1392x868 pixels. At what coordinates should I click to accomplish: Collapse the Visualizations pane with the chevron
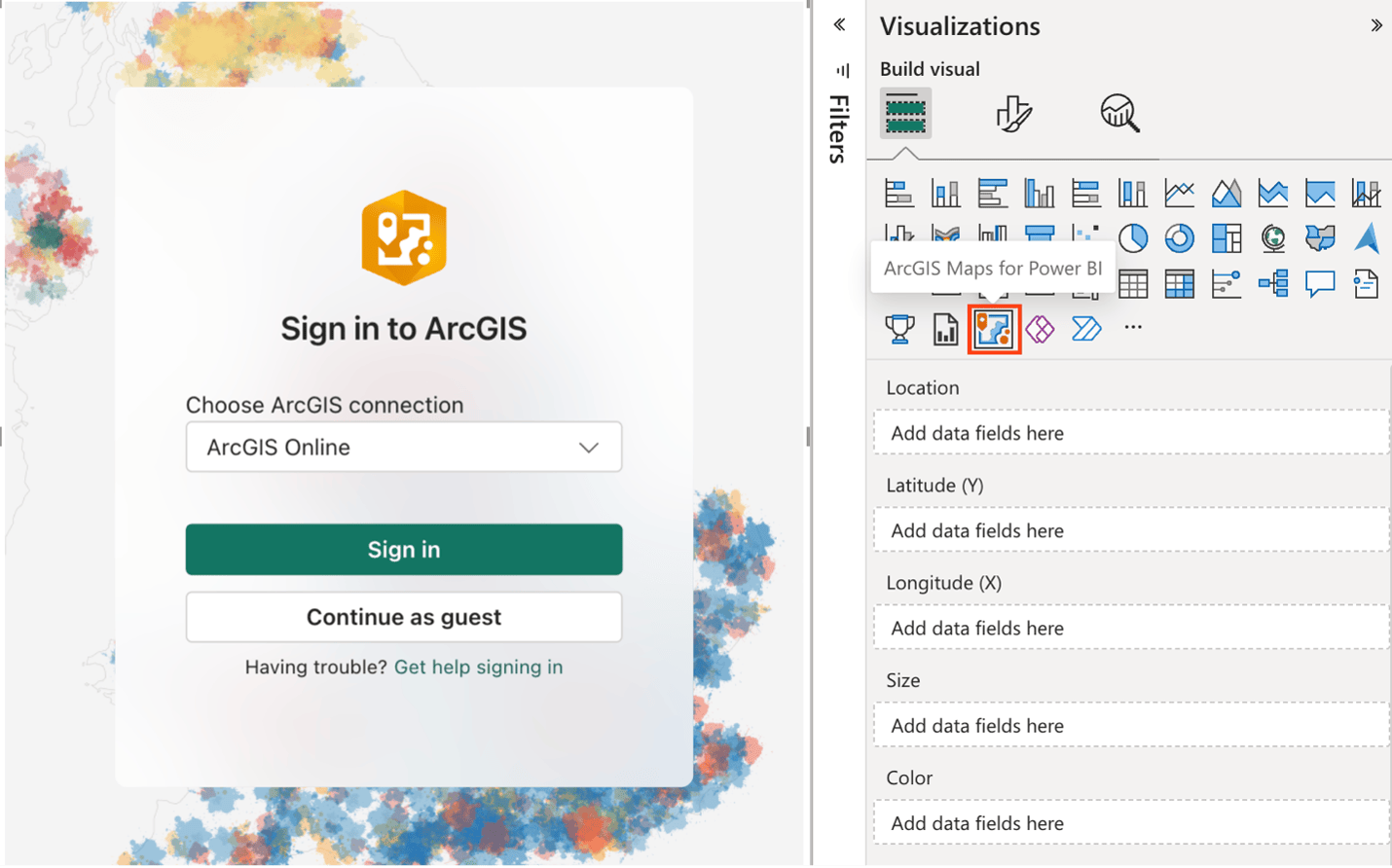(1378, 24)
